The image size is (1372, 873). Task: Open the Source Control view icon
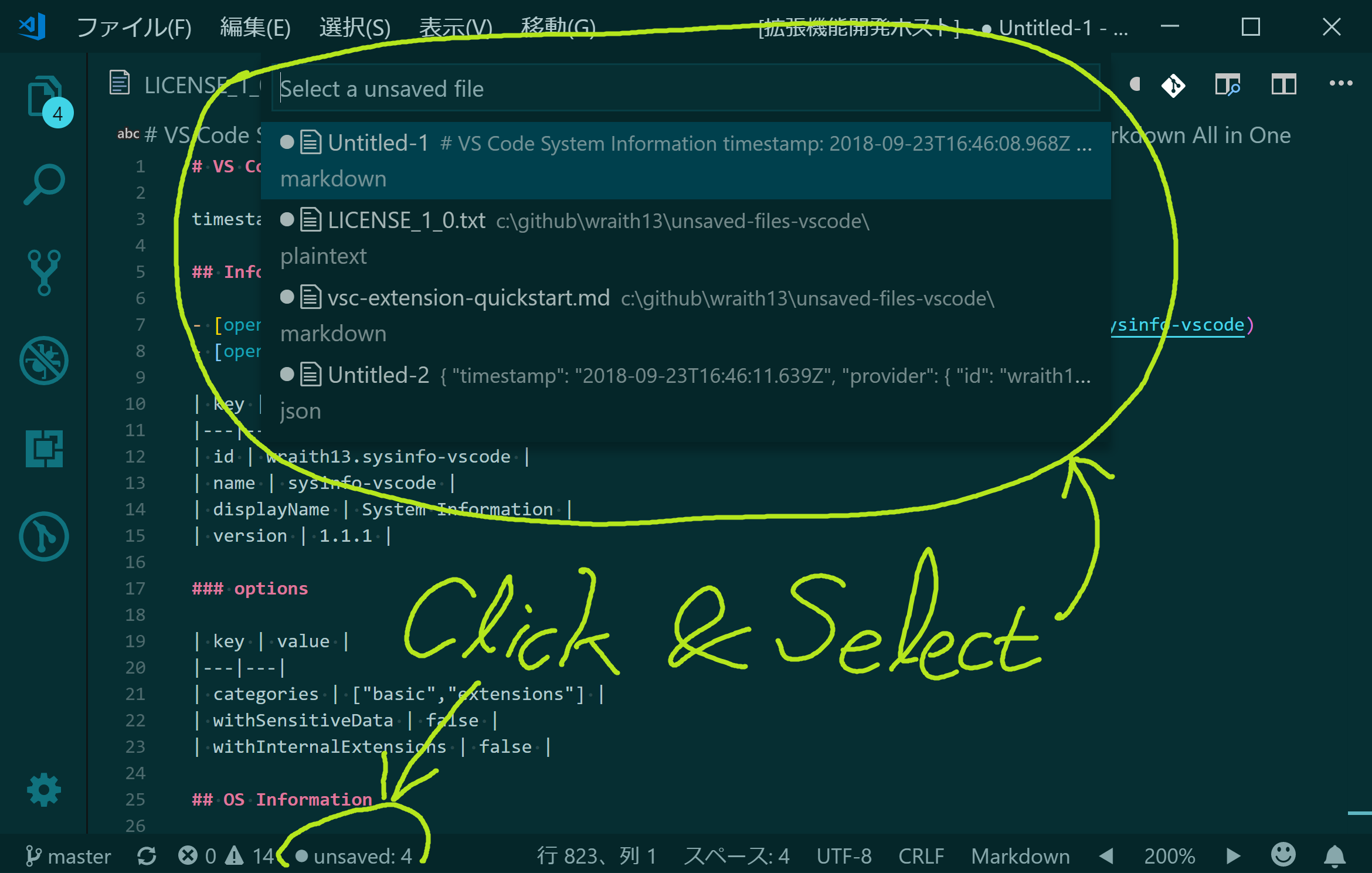tap(44, 273)
